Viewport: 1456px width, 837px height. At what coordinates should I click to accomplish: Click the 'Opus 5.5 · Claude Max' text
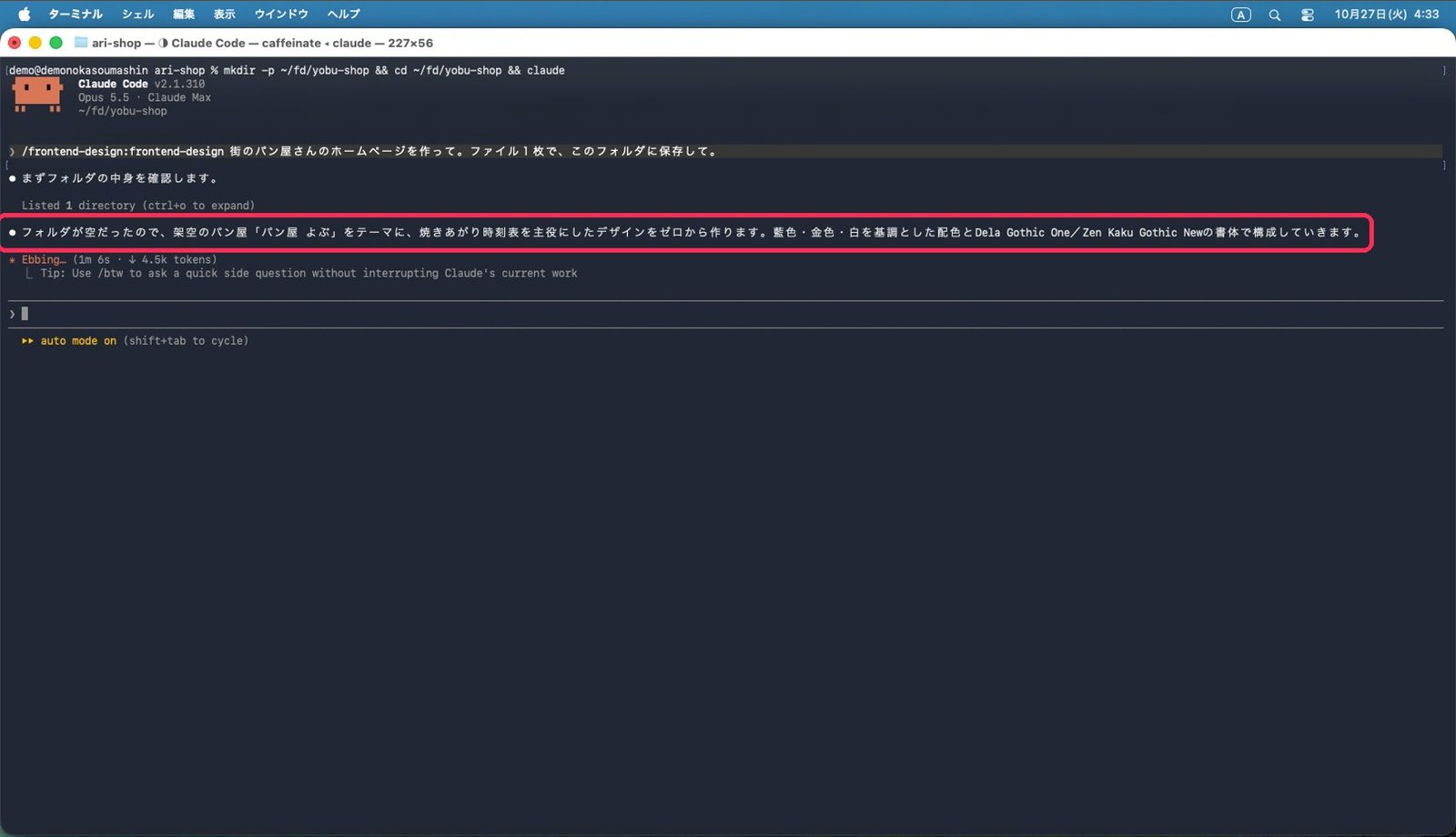click(x=145, y=97)
